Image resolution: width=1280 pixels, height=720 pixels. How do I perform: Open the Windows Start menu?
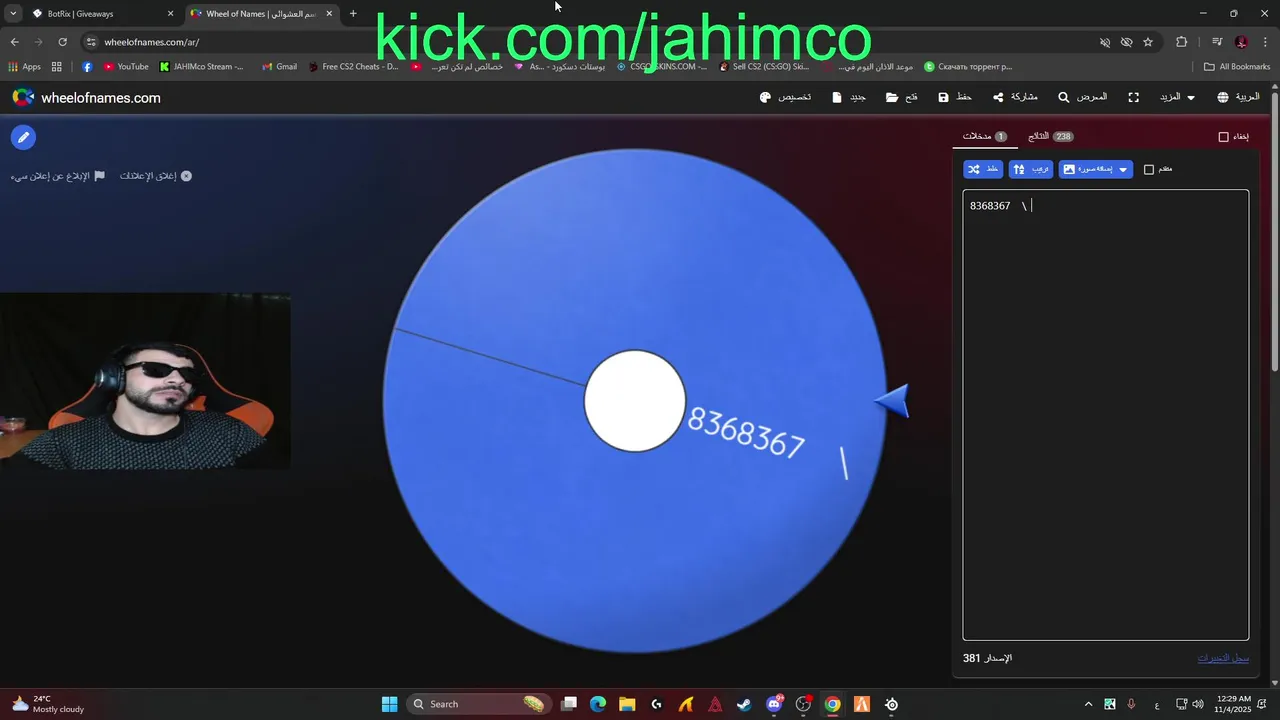click(x=390, y=704)
